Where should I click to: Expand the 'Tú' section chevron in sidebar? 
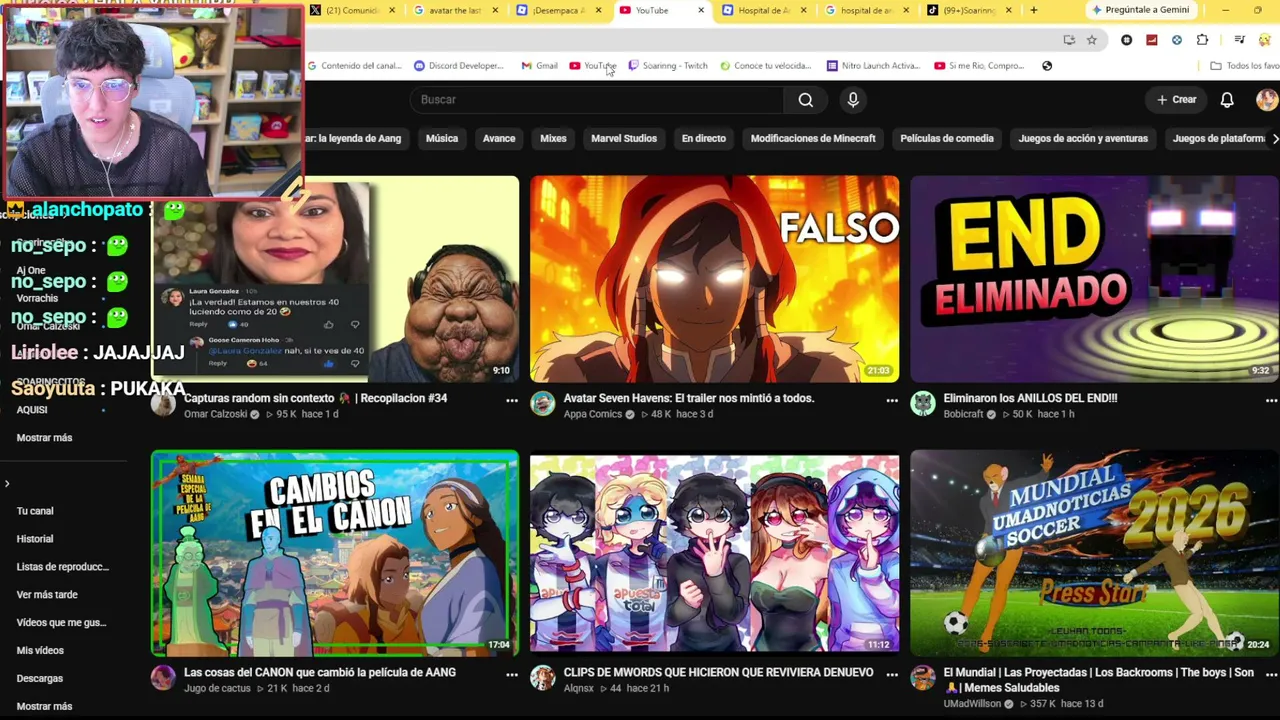[7, 484]
